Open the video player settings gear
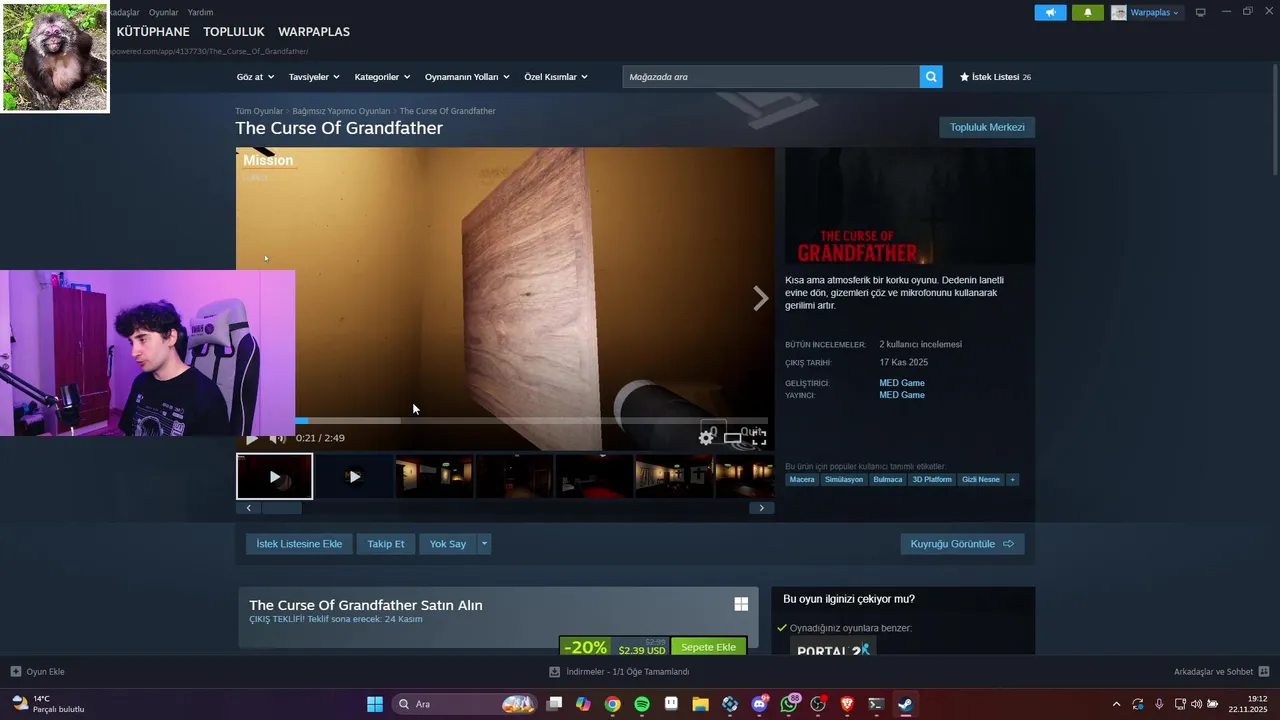Image resolution: width=1280 pixels, height=720 pixels. click(706, 437)
